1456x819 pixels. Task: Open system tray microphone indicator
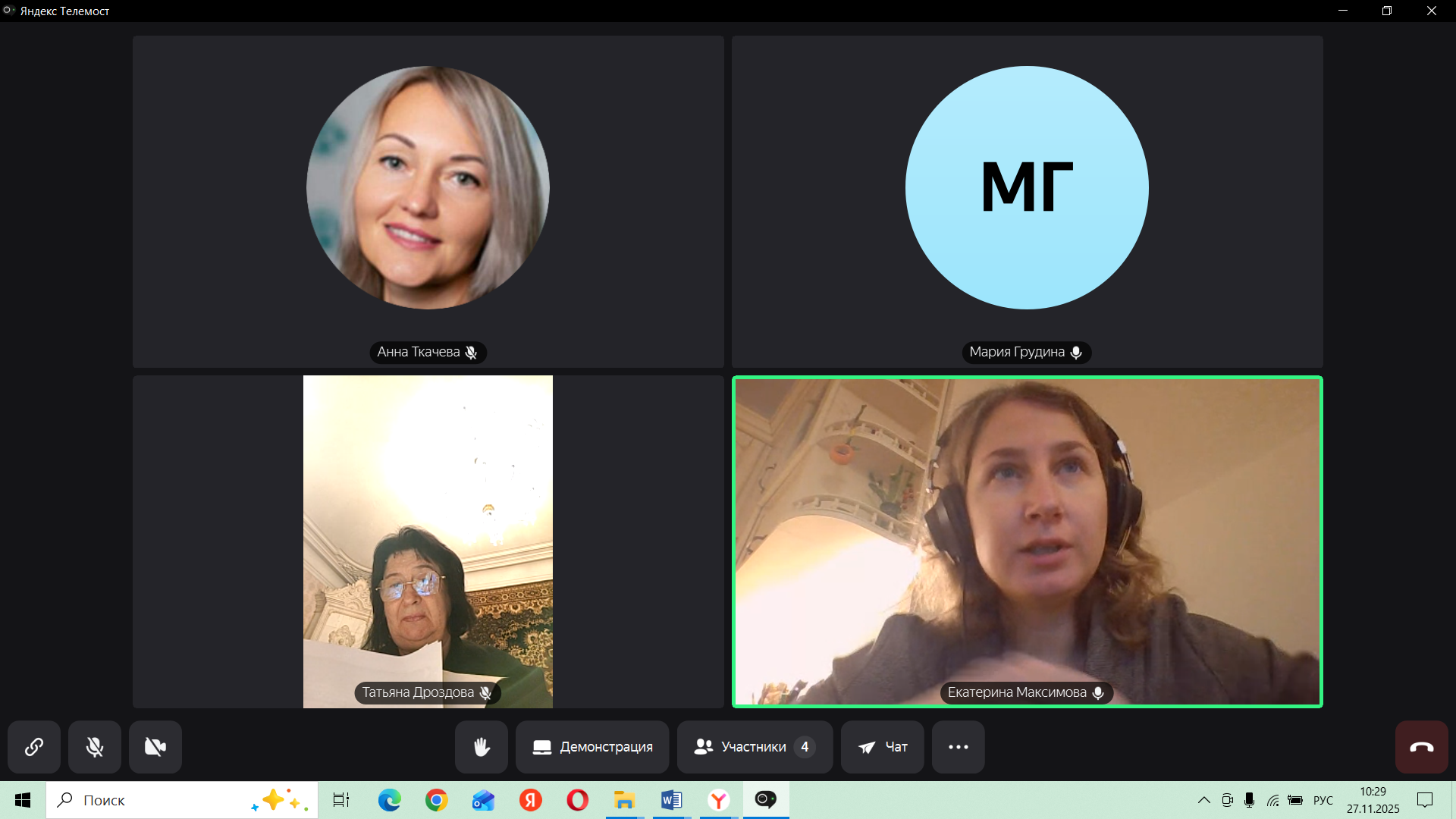[1249, 800]
